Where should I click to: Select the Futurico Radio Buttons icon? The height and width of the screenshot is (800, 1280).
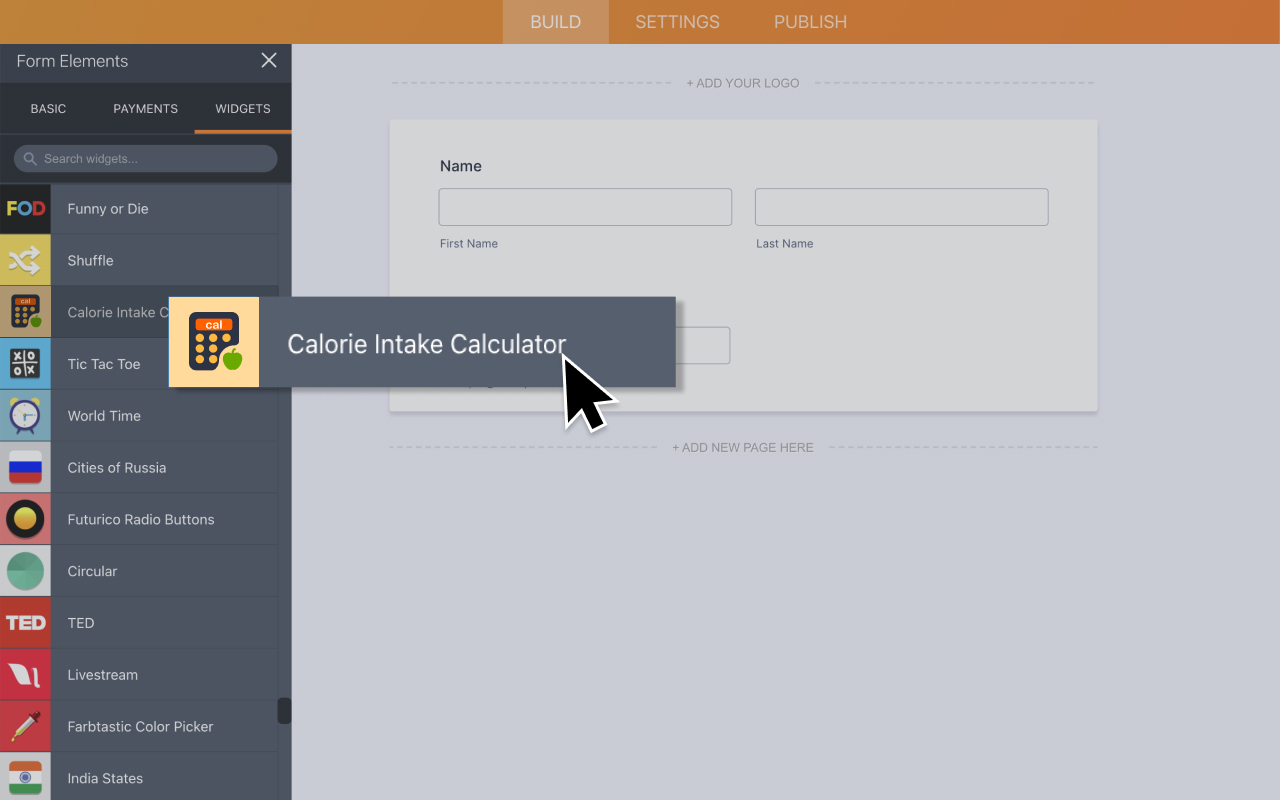click(x=25, y=519)
